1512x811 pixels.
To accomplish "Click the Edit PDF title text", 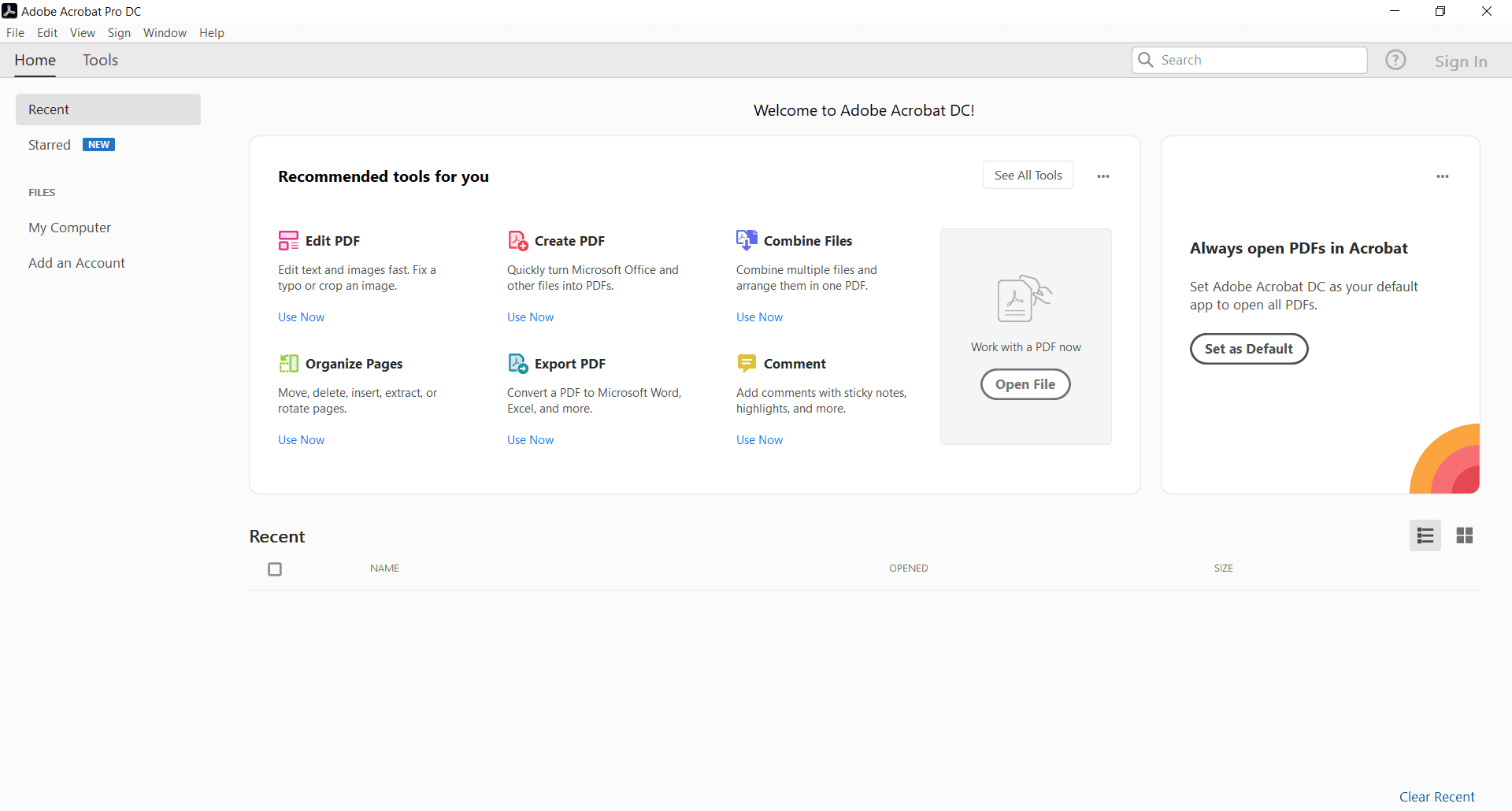I will [x=332, y=241].
